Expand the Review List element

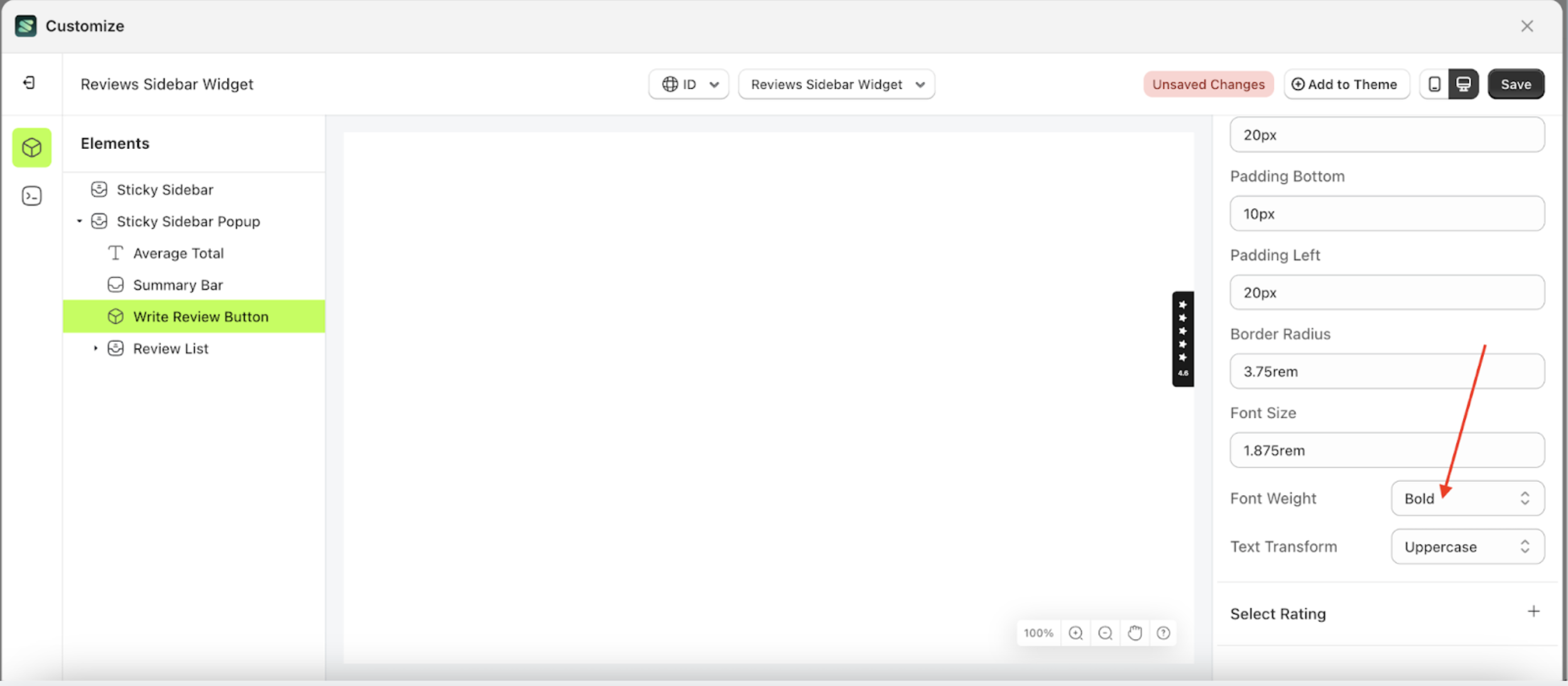point(95,348)
